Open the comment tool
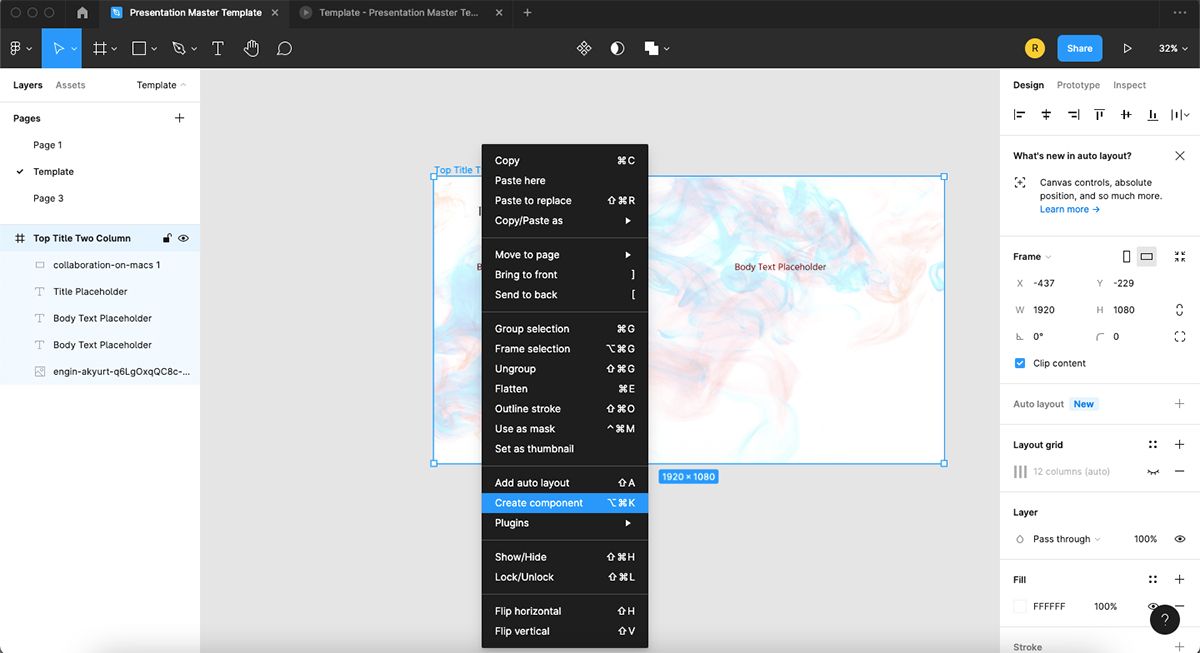 pos(285,47)
